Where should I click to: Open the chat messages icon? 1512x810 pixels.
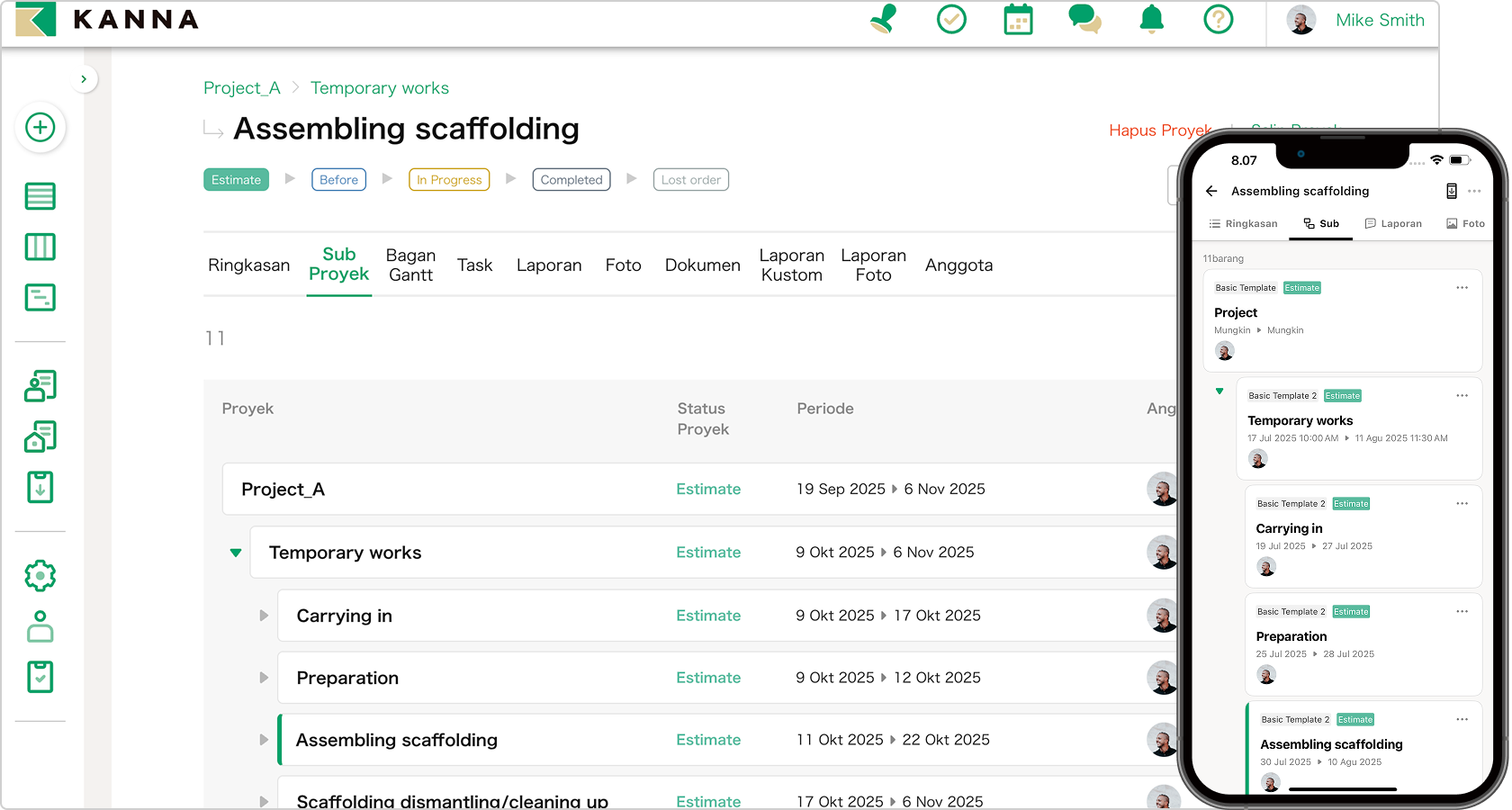[x=1084, y=20]
